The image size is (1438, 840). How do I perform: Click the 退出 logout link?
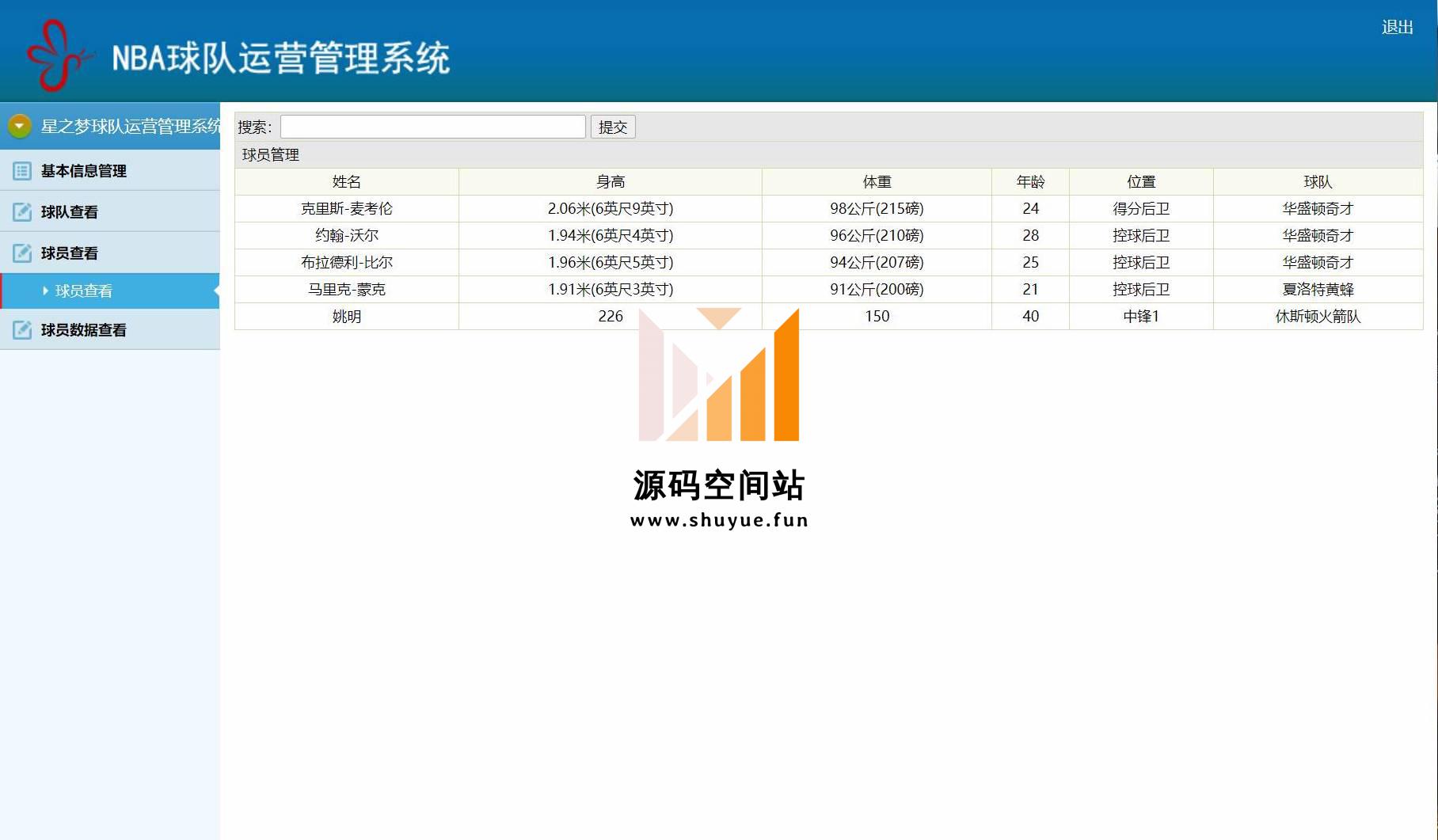1397,27
